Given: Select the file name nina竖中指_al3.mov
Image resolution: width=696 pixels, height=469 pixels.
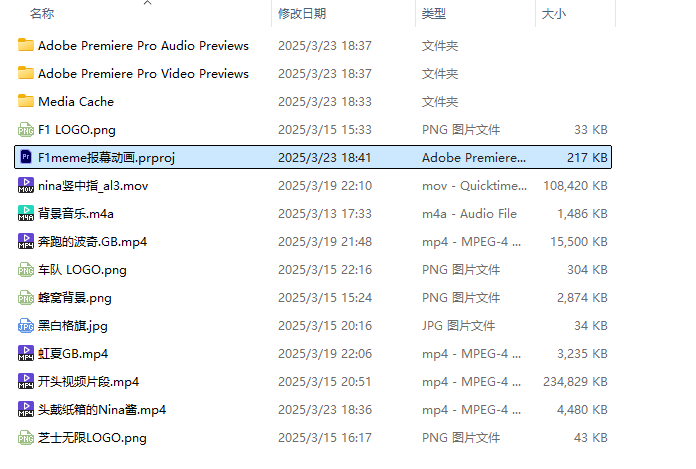Looking at the screenshot, I should pos(93,185).
